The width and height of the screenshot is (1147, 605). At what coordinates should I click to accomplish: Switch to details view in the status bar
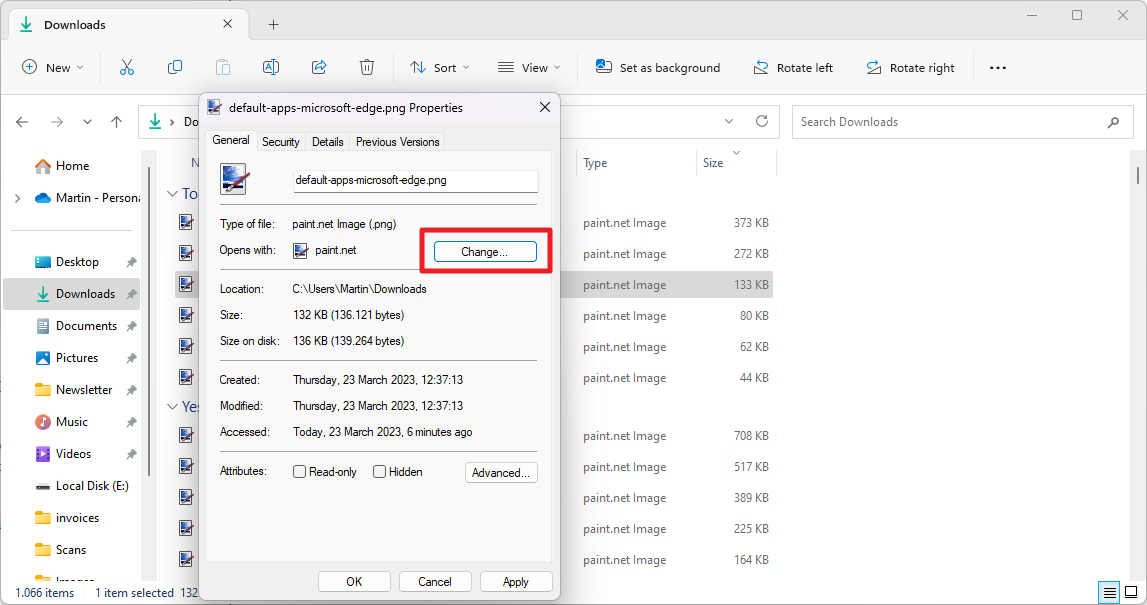[1108, 592]
